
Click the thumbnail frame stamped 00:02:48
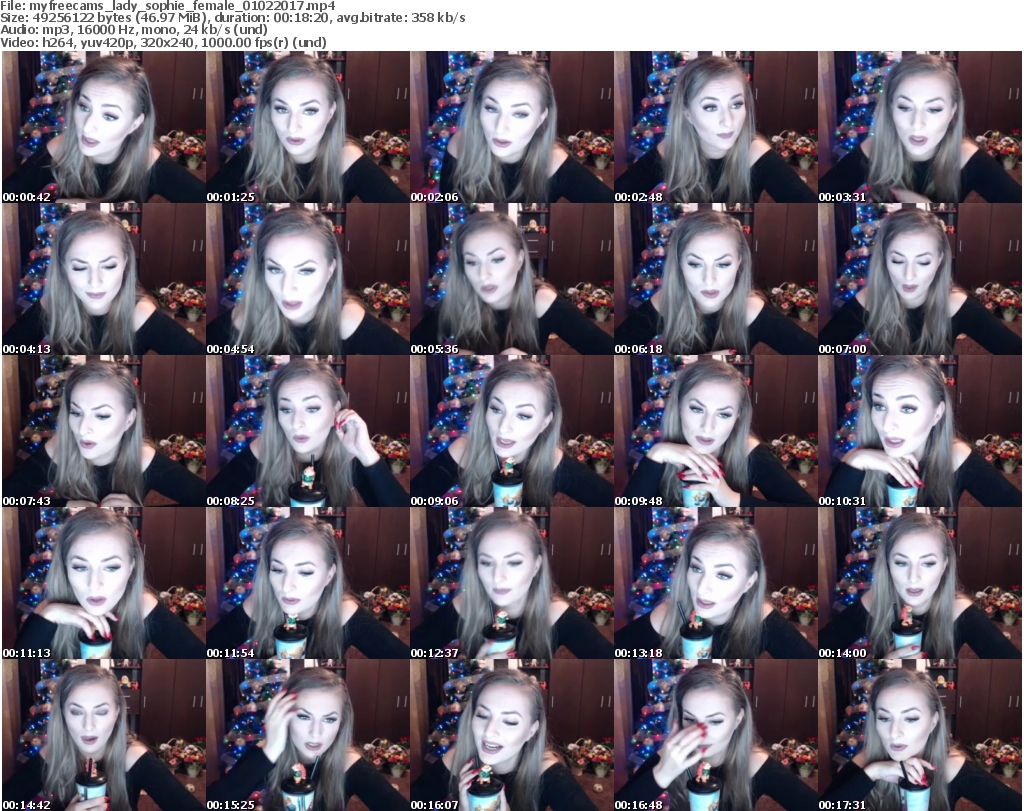tap(716, 127)
